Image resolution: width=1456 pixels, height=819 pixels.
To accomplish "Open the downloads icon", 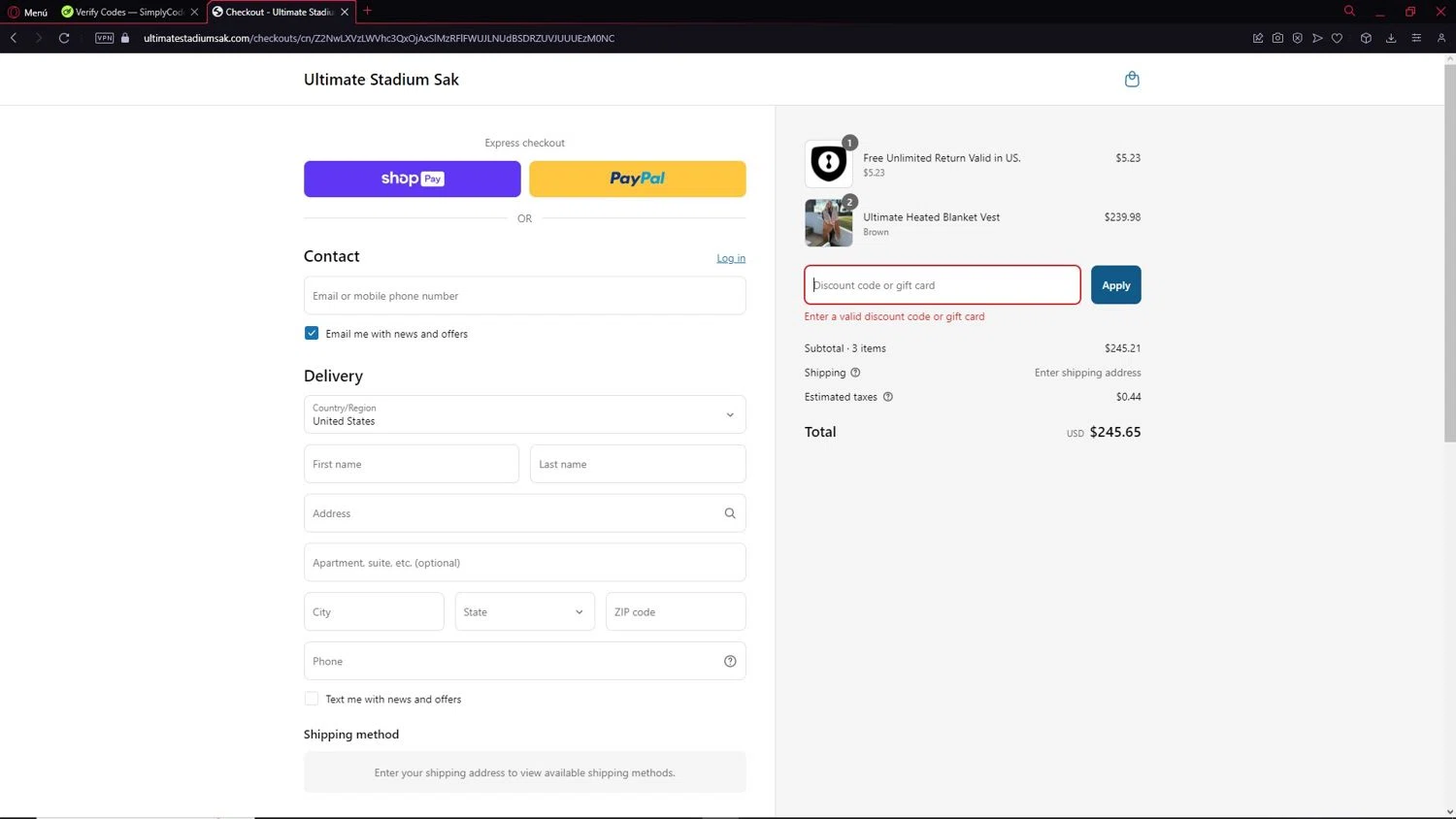I will [1391, 38].
